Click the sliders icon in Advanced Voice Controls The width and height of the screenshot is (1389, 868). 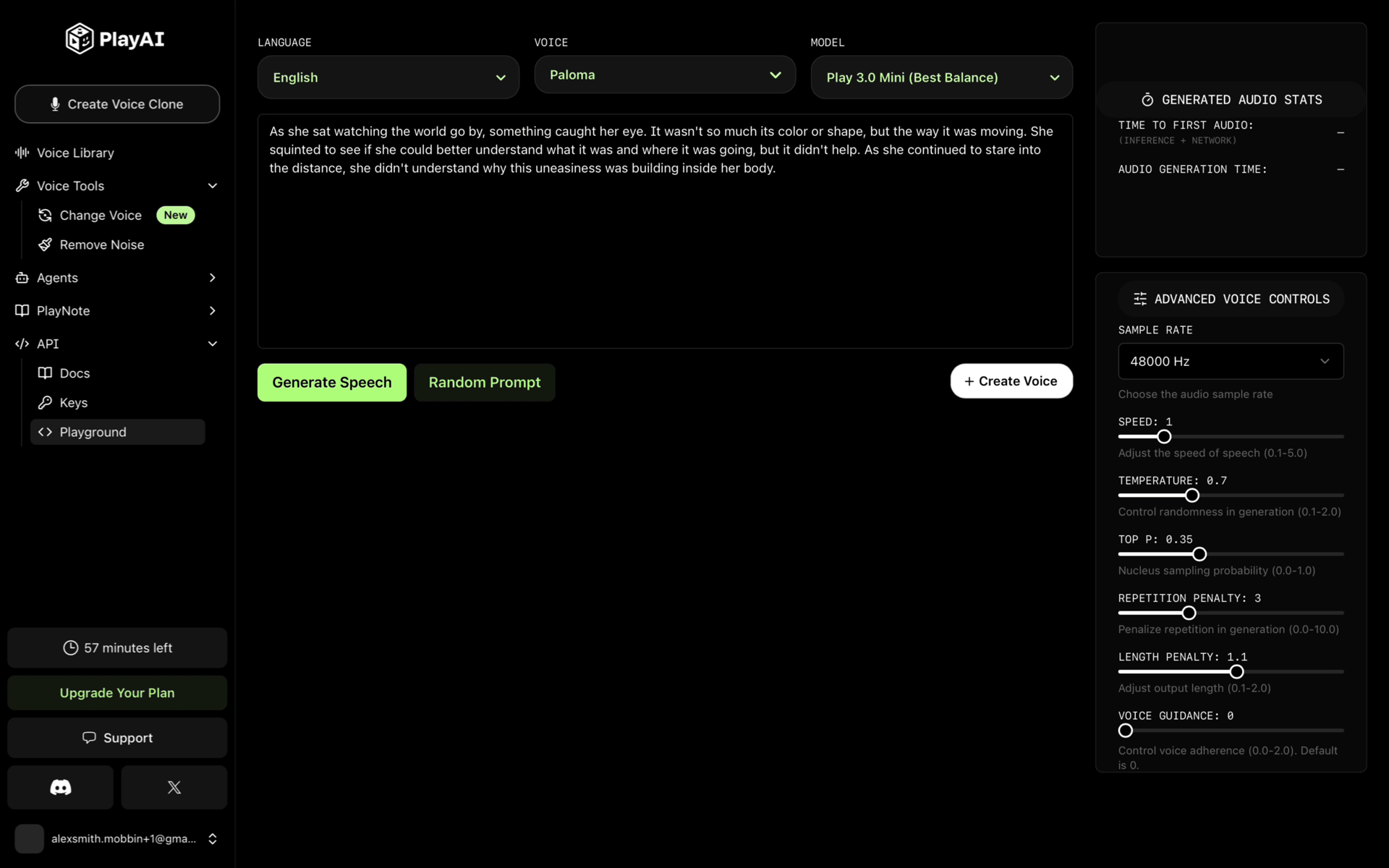1140,299
